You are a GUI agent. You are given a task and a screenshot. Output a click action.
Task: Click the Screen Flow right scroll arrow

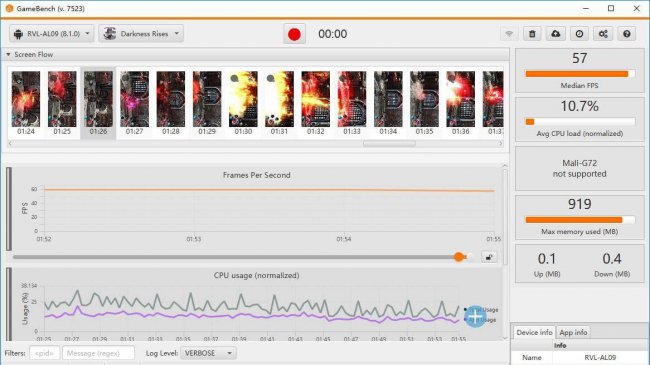pos(500,144)
